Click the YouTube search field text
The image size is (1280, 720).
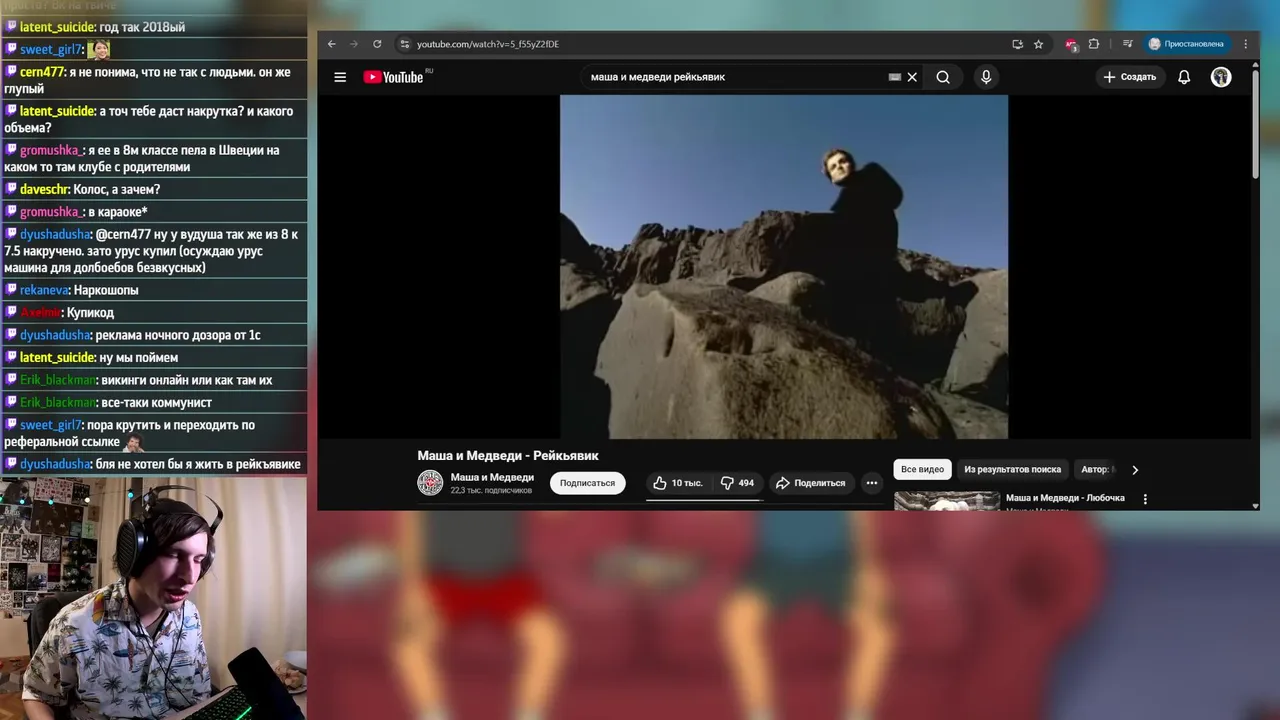(658, 77)
